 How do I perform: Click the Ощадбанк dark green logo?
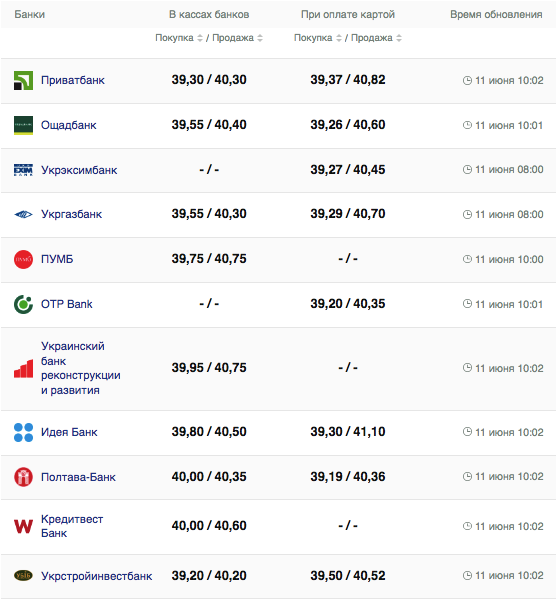[x=23, y=126]
